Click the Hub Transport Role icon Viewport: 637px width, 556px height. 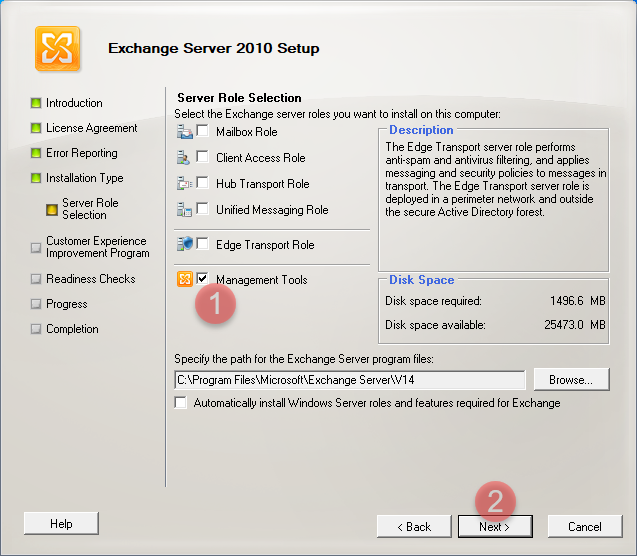(184, 184)
